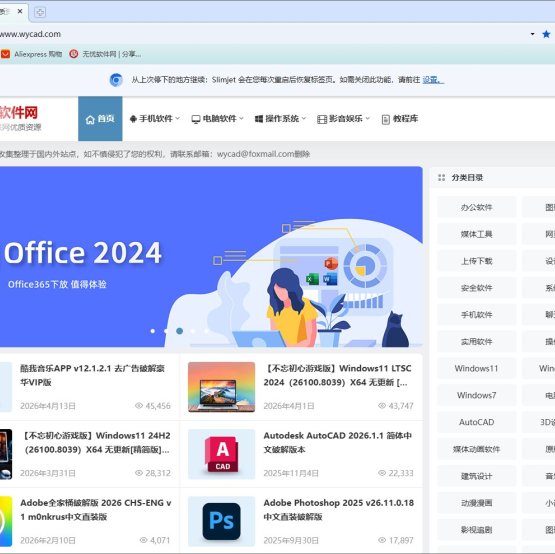Open the 实用软件 category
This screenshot has height=554, width=555.
coord(476,342)
